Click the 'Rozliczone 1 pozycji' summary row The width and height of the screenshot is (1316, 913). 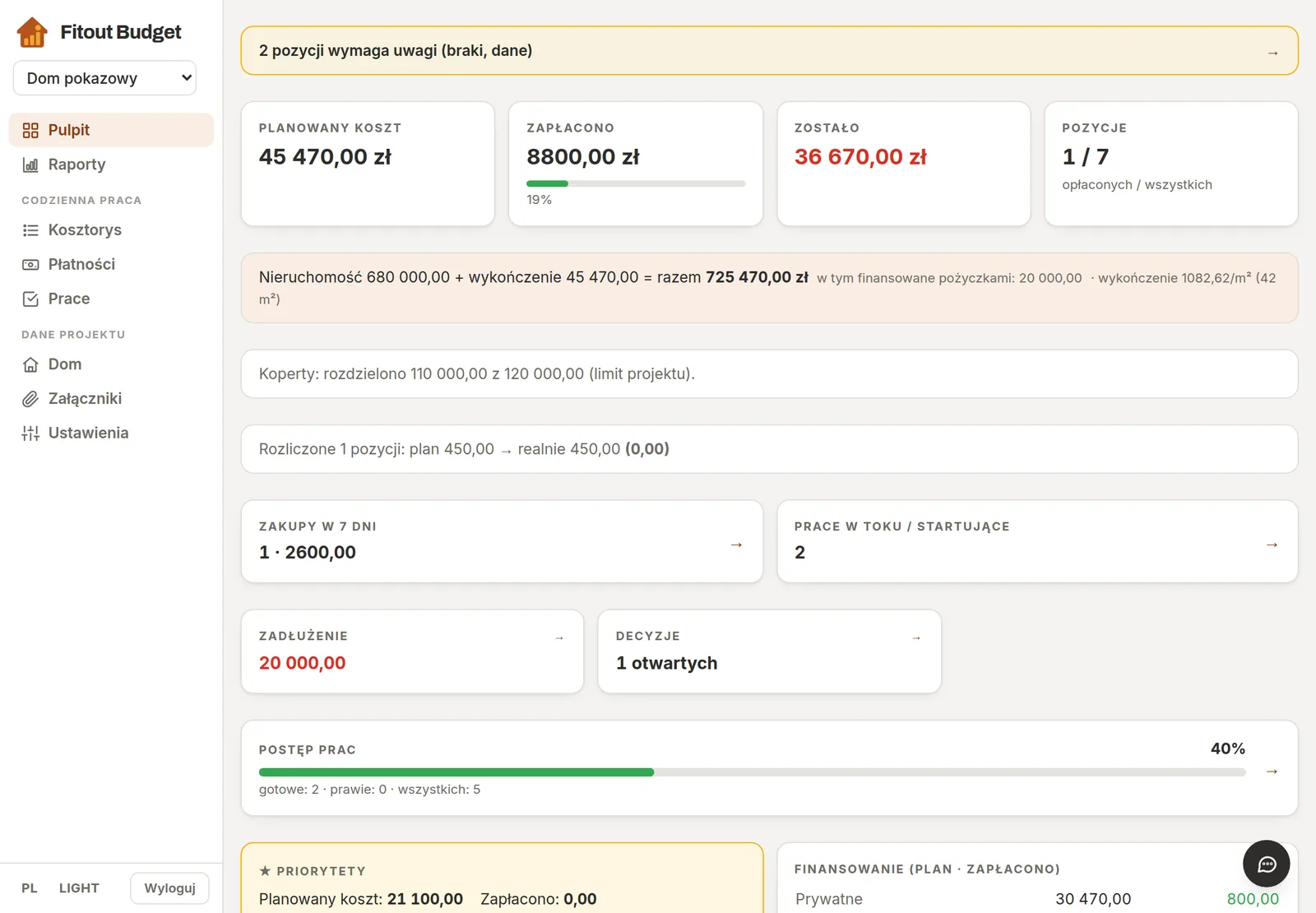(x=769, y=449)
